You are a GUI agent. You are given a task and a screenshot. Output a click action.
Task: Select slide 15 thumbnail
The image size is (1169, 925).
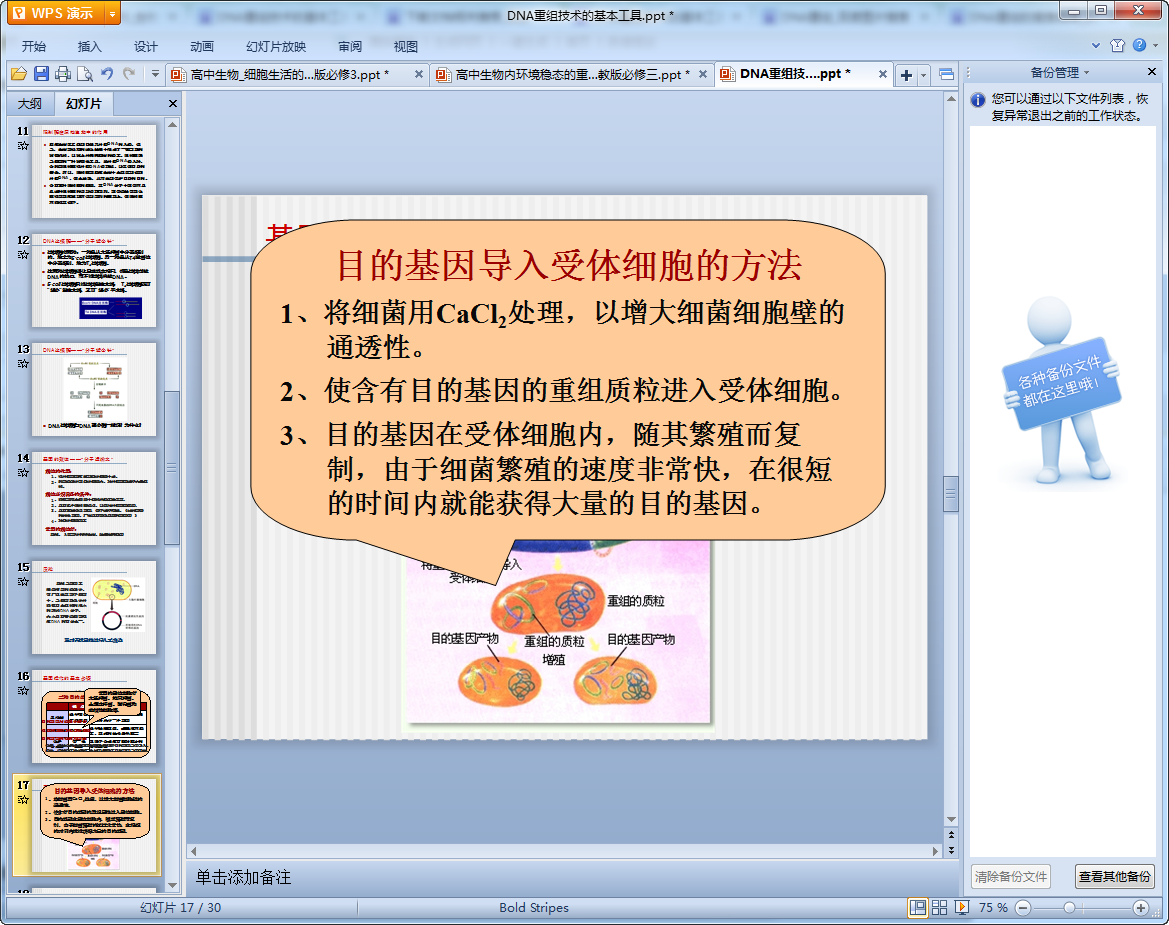point(94,607)
